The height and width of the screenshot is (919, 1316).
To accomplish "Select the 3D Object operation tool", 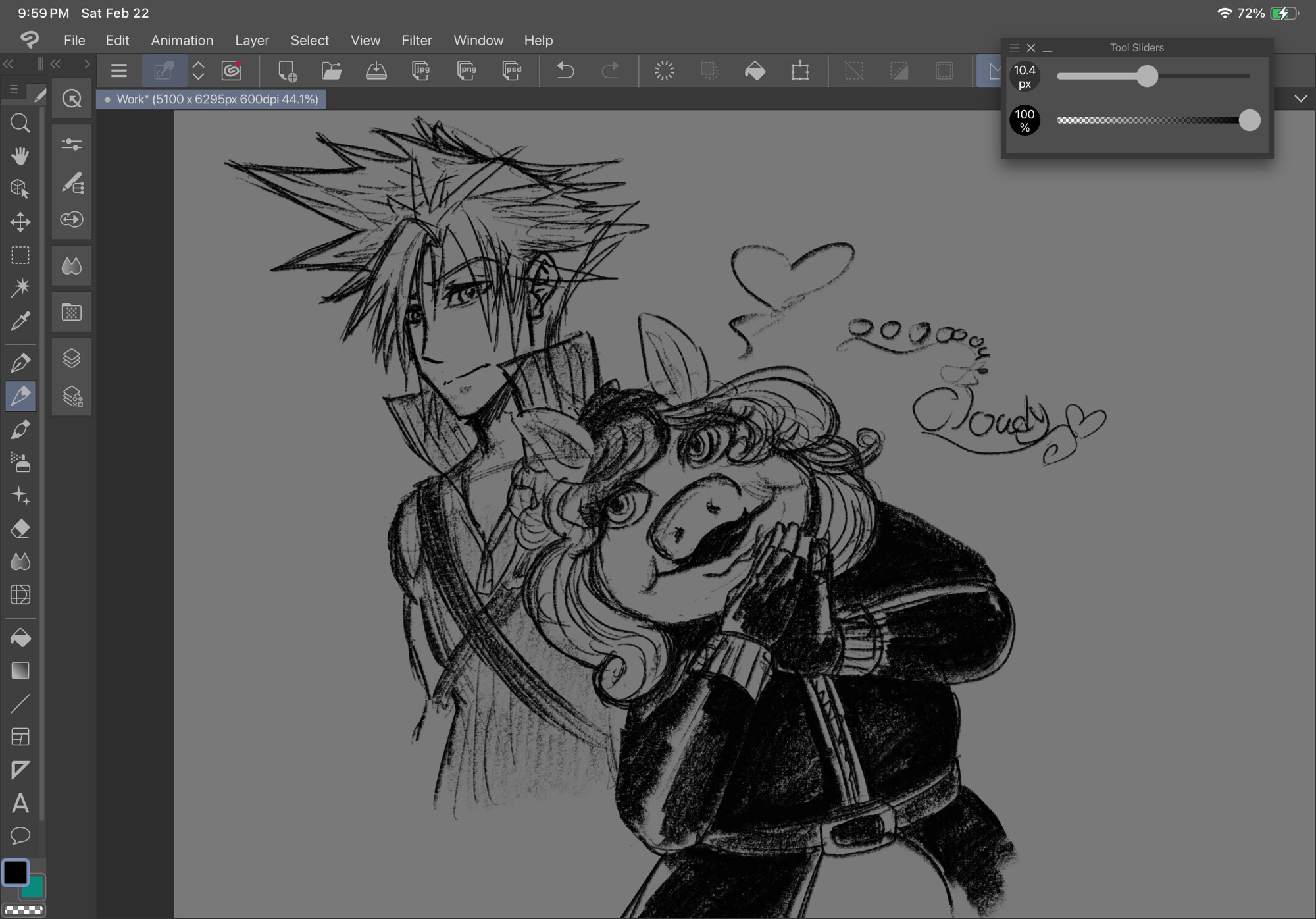I will point(20,189).
